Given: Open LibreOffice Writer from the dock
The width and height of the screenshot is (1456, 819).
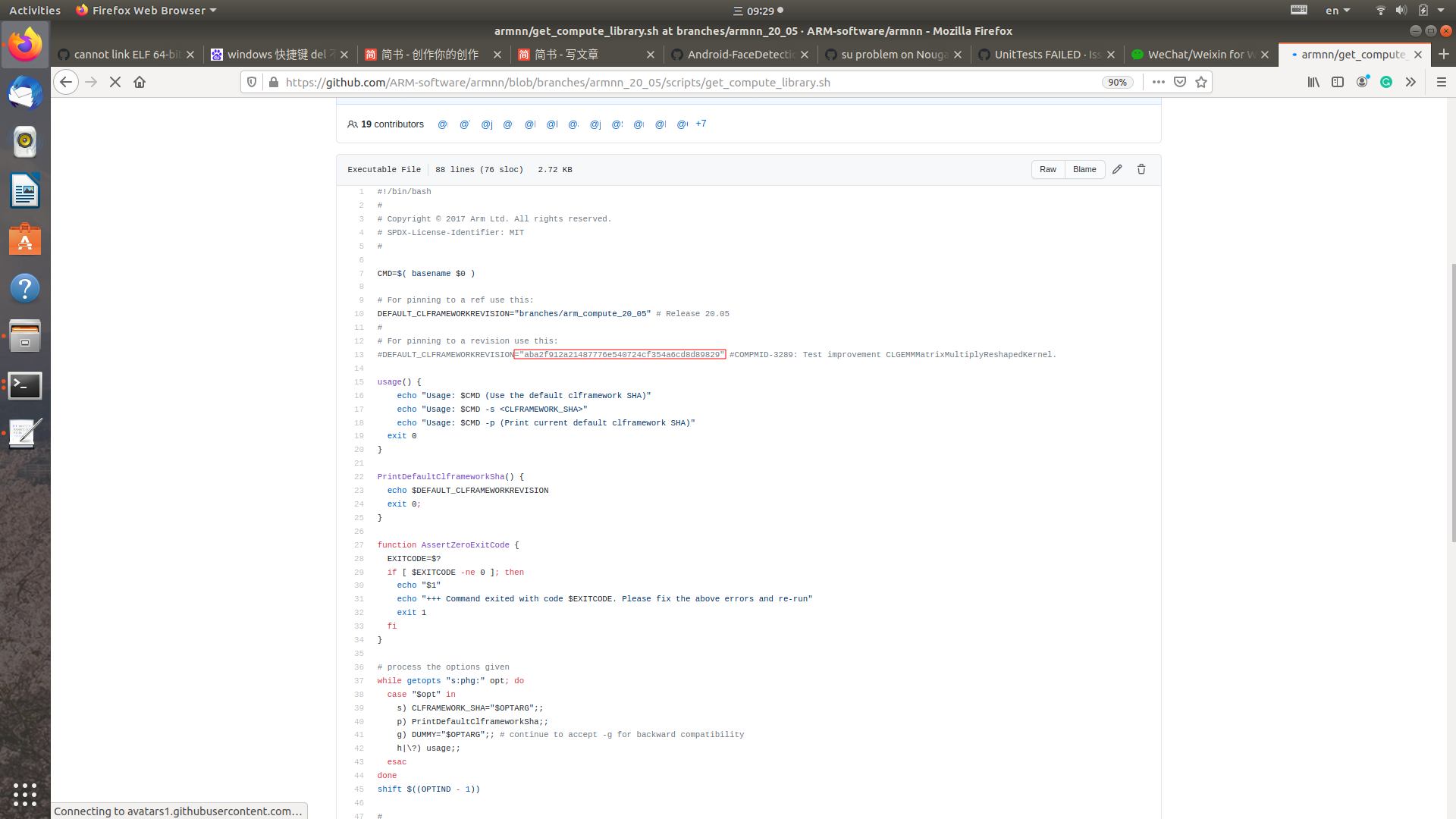Looking at the screenshot, I should pos(25,190).
